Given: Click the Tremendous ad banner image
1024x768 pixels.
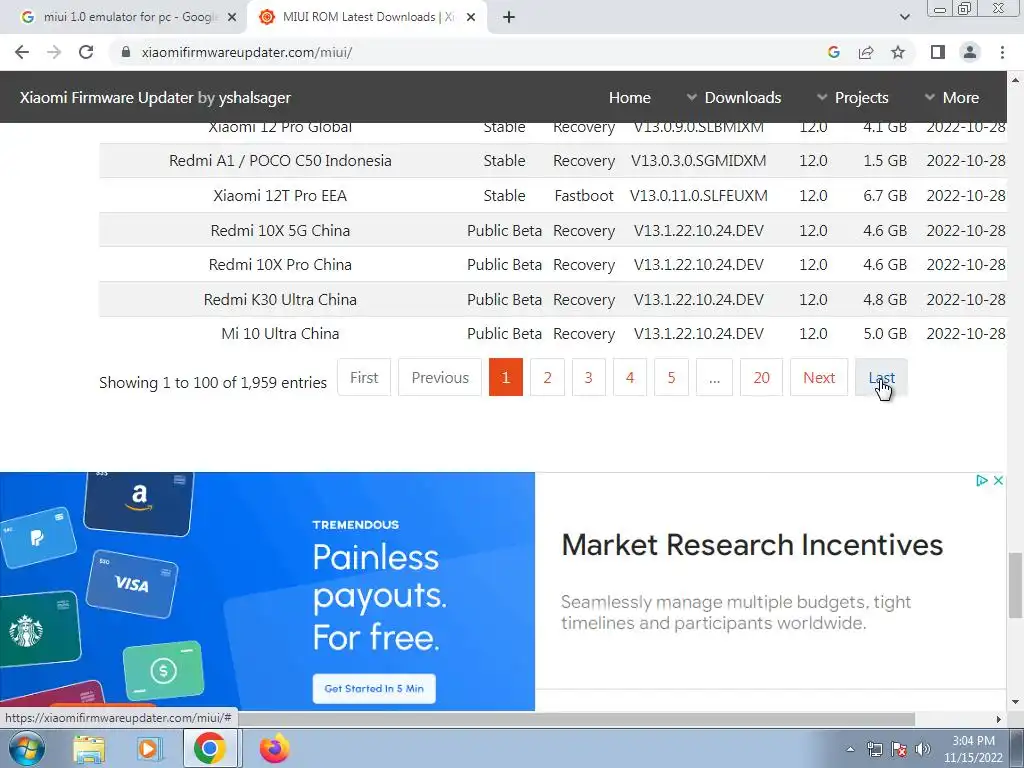Looking at the screenshot, I should tap(267, 591).
